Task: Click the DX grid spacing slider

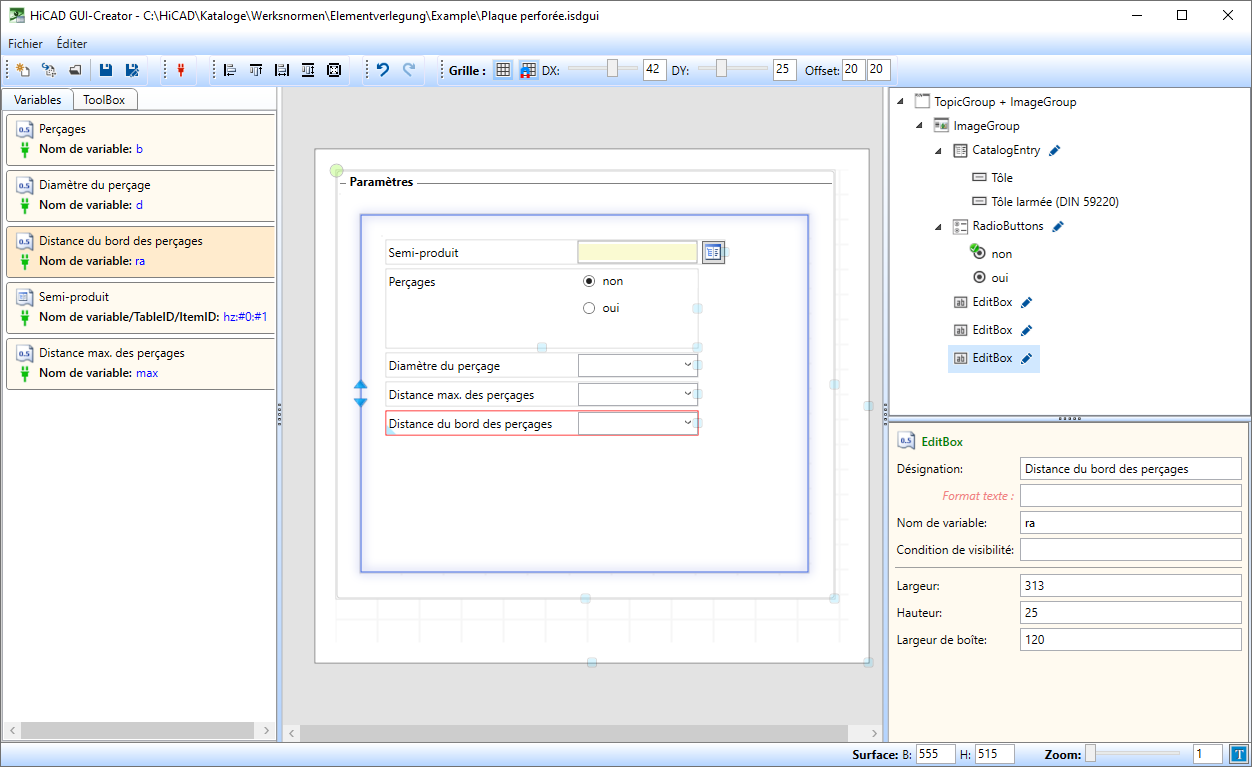Action: coord(612,69)
